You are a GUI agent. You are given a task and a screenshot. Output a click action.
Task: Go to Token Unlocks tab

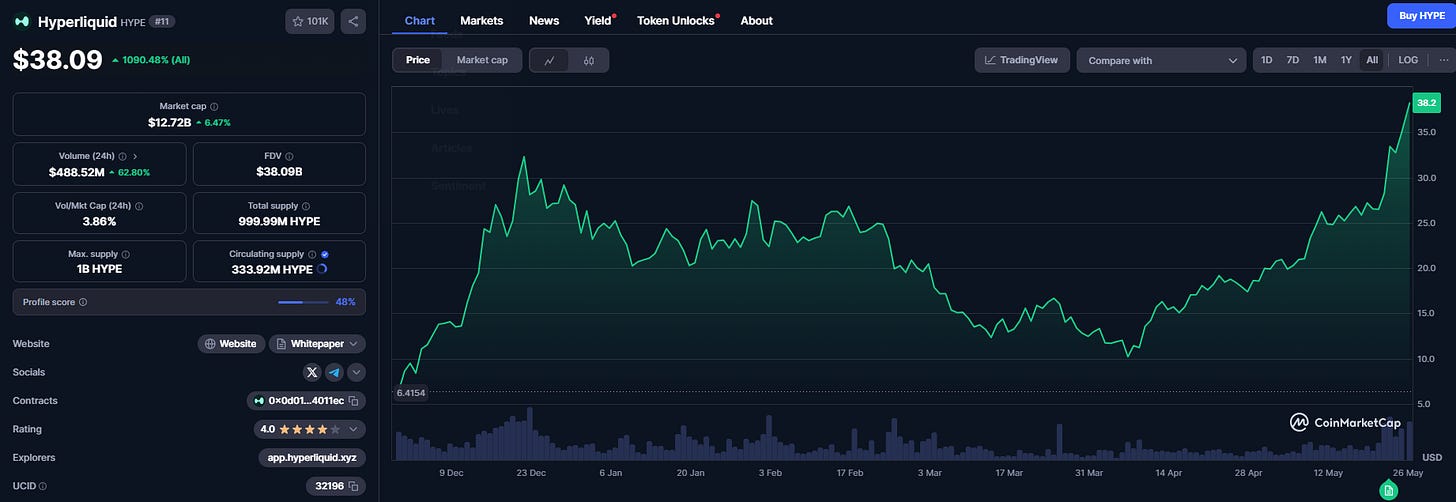676,20
